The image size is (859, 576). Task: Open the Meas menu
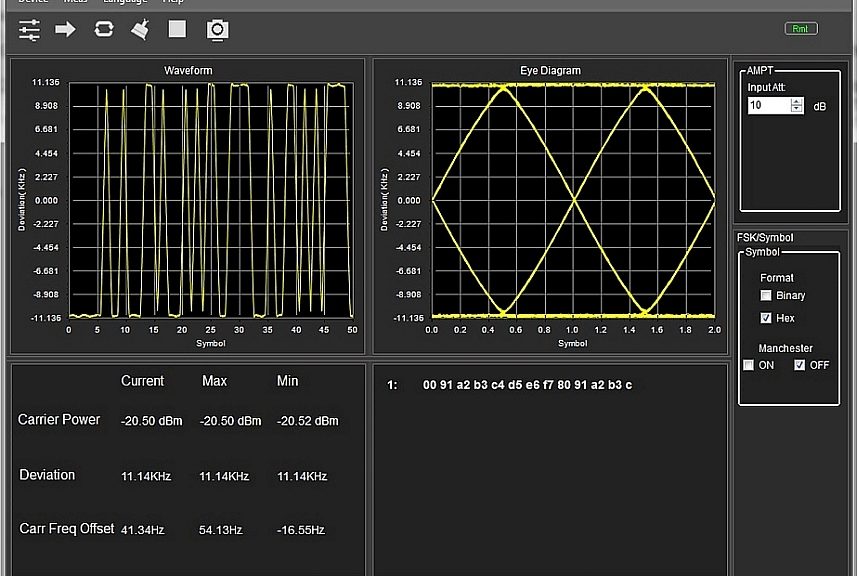pyautogui.click(x=75, y=2)
